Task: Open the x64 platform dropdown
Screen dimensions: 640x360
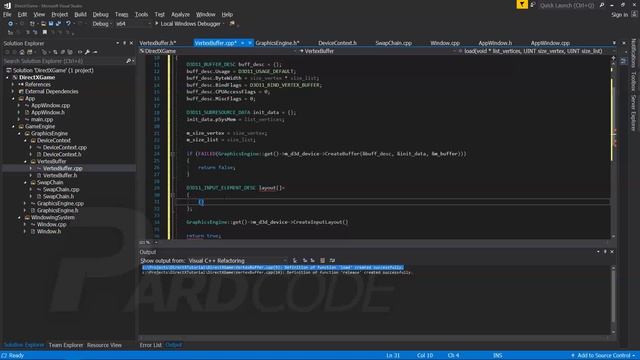Action: click(x=133, y=24)
